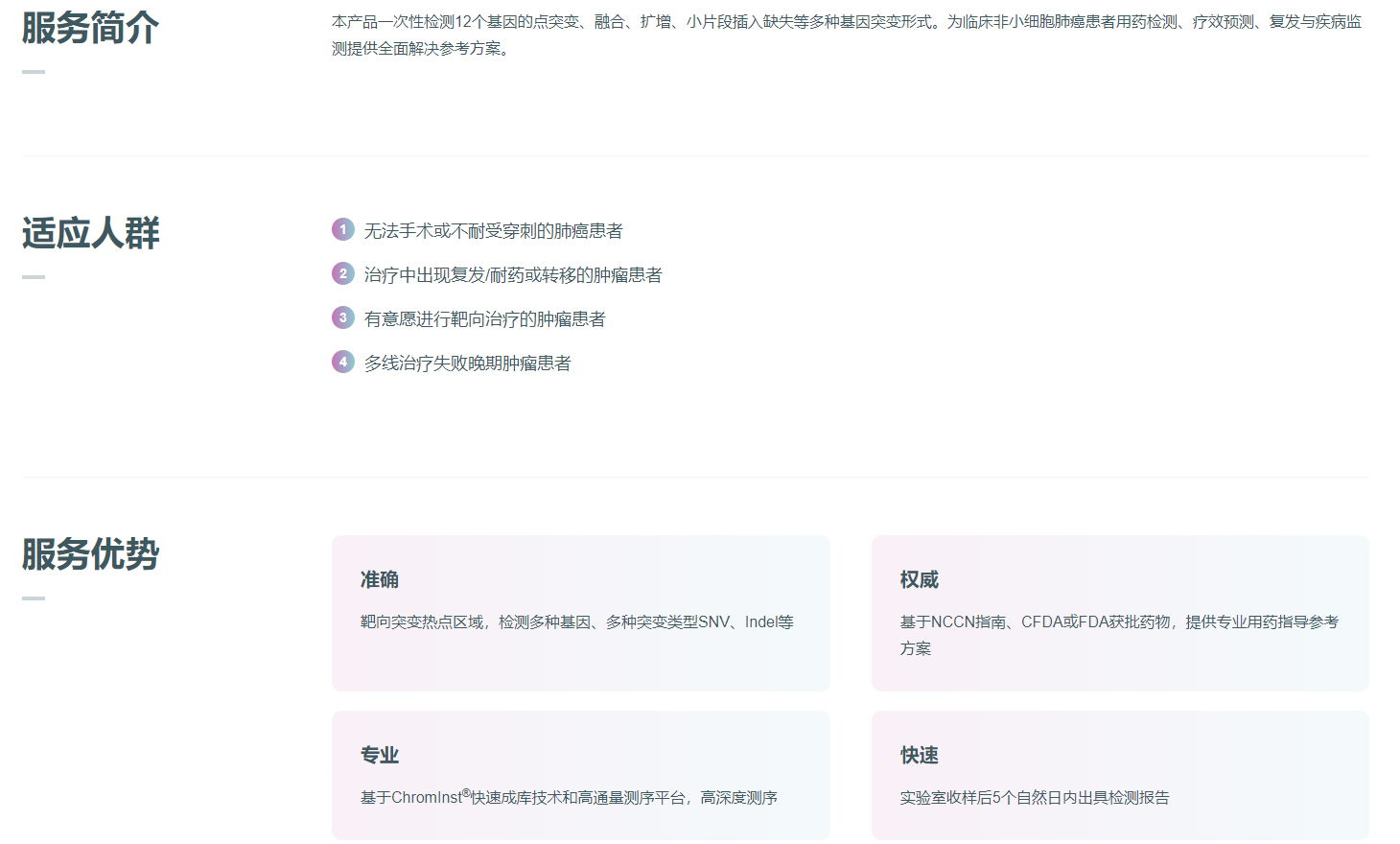The height and width of the screenshot is (844, 1400).
Task: Click the 快速 advantage card title
Action: pyautogui.click(x=919, y=755)
